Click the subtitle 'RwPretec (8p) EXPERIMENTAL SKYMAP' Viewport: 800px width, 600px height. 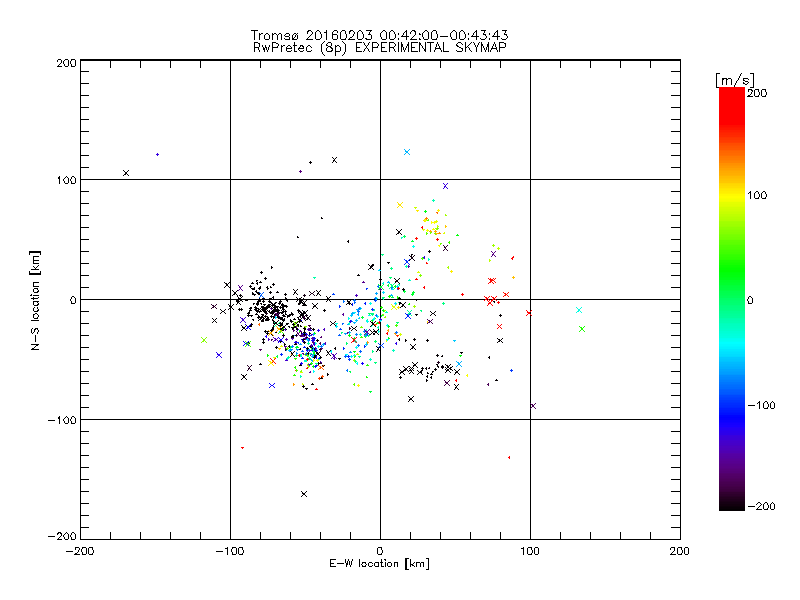pyautogui.click(x=380, y=48)
